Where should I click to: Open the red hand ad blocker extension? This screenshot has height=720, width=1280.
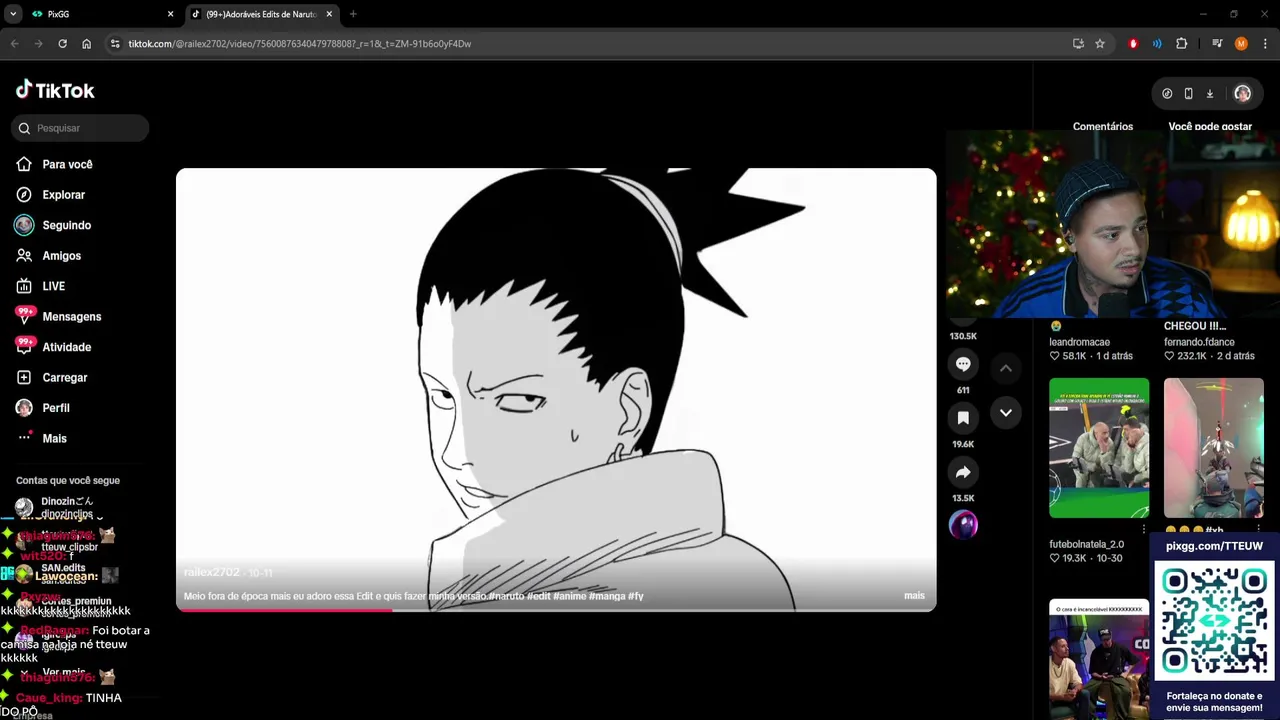coord(1133,44)
